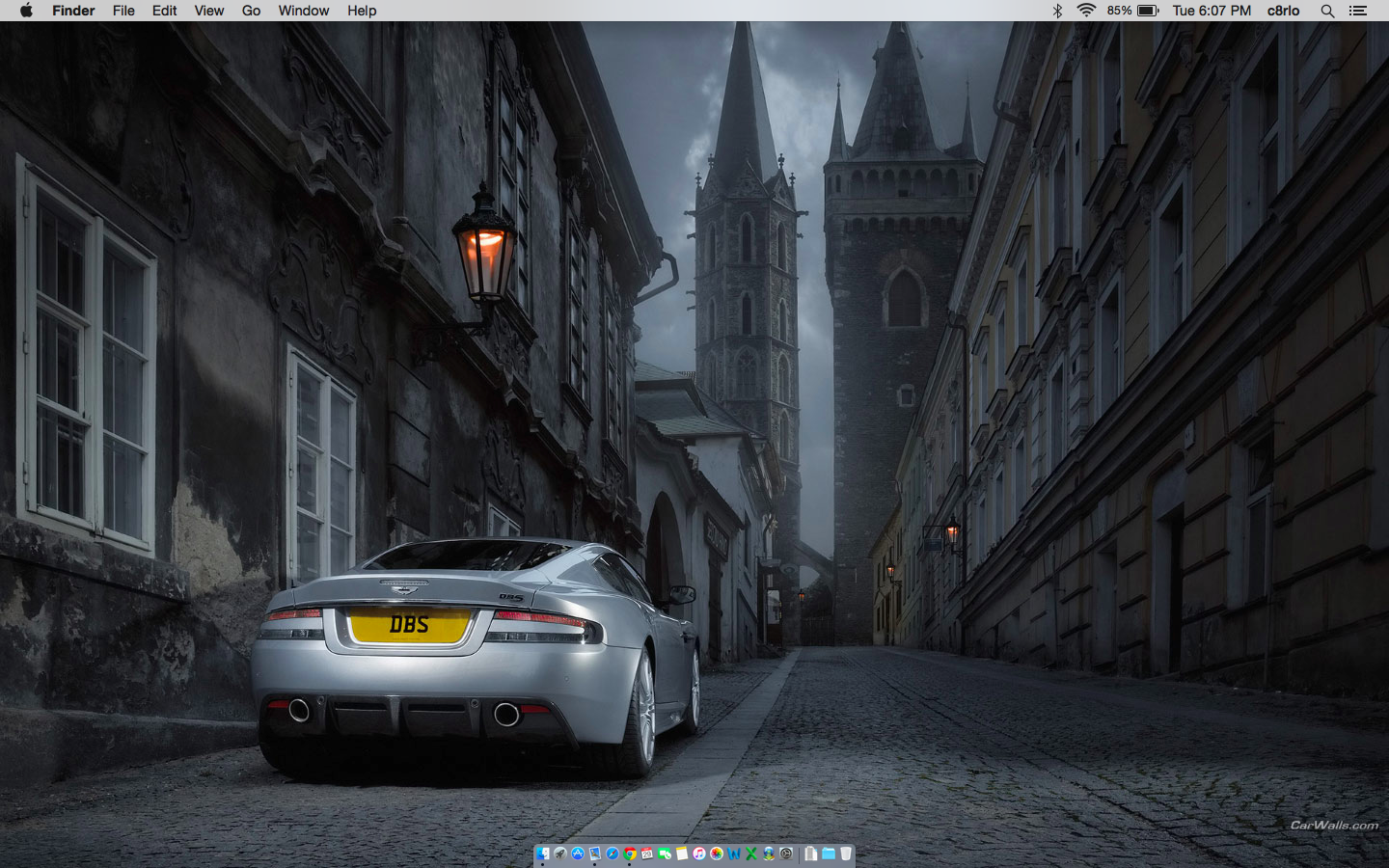Open the globe download app in Dock

click(769, 854)
